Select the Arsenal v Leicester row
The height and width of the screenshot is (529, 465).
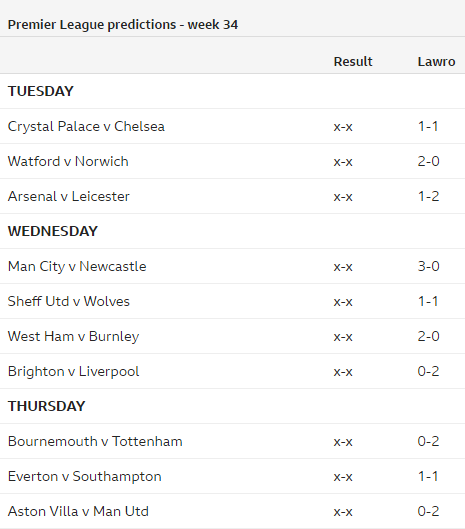(232, 196)
